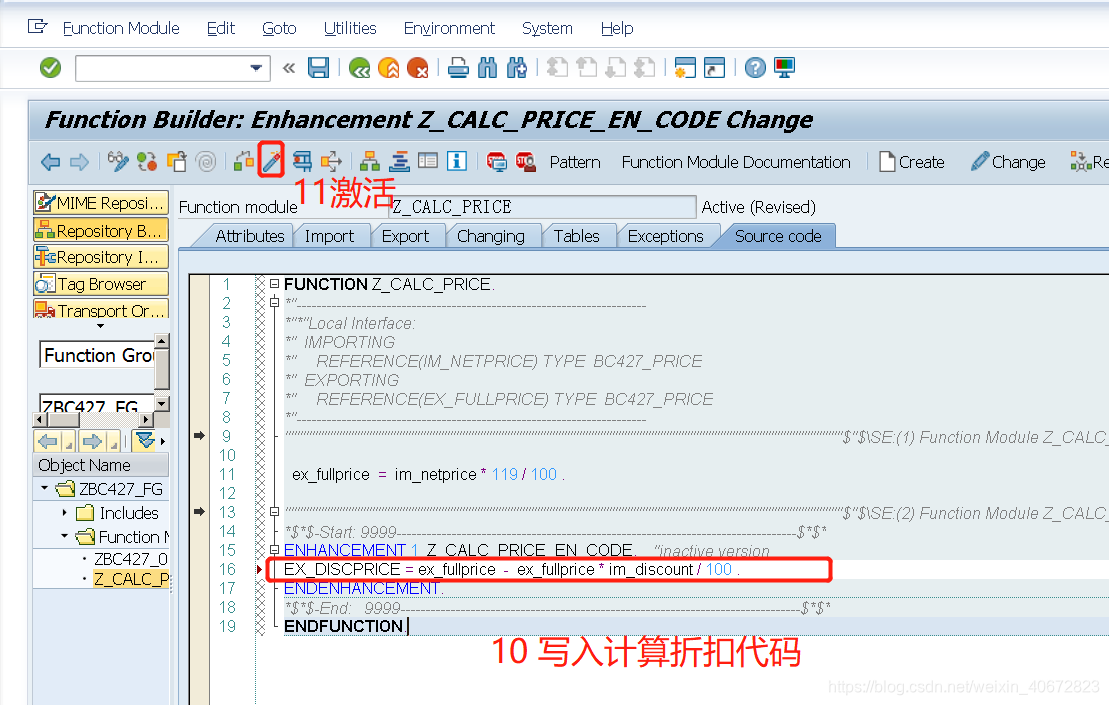The image size is (1109, 705).
Task: Open the Repository Browser button
Action: (101, 231)
